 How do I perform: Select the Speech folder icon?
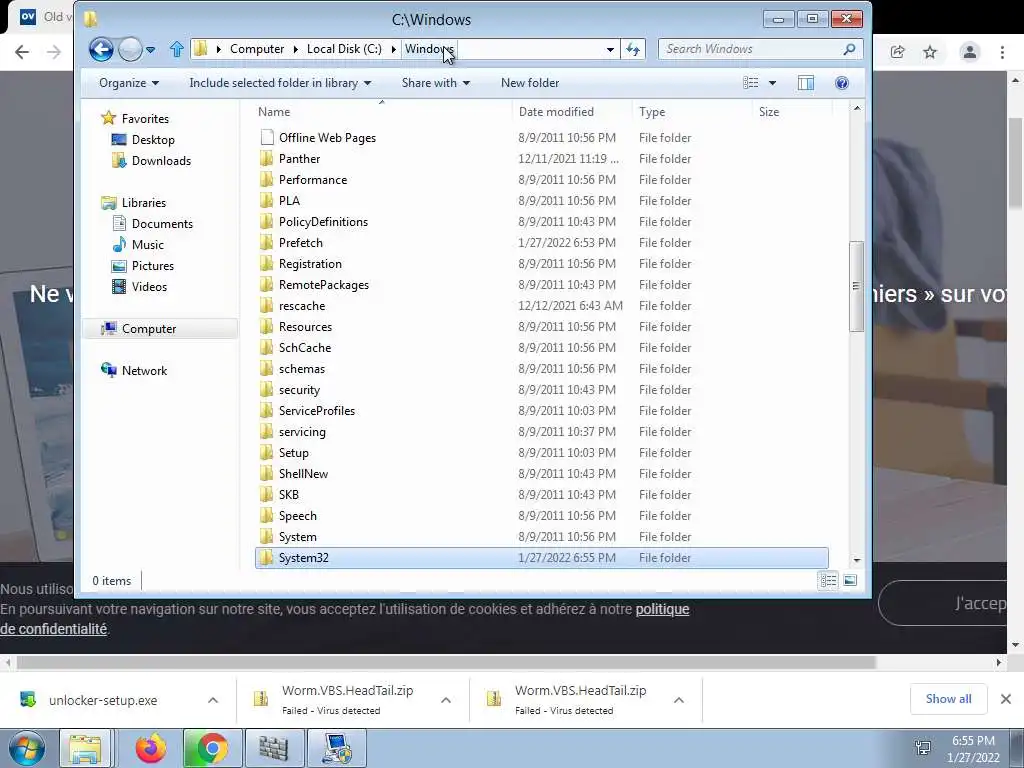[x=266, y=516]
